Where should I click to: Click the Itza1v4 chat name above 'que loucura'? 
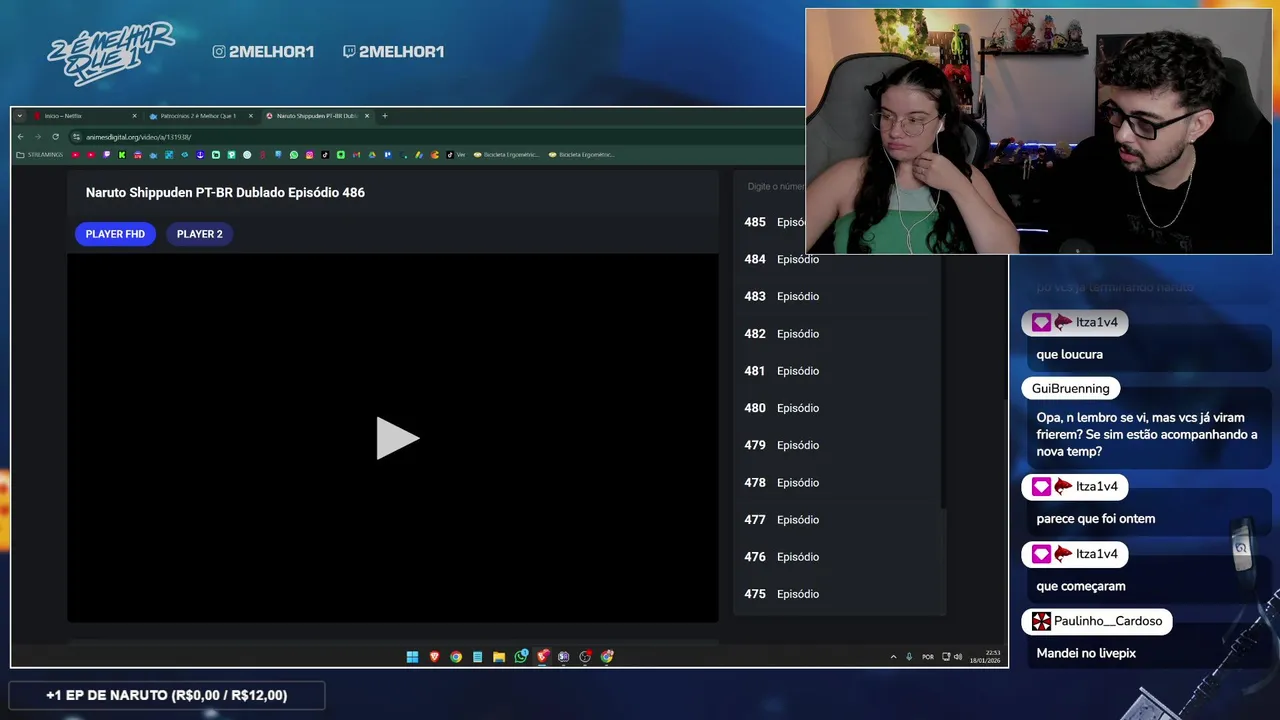(x=1097, y=322)
